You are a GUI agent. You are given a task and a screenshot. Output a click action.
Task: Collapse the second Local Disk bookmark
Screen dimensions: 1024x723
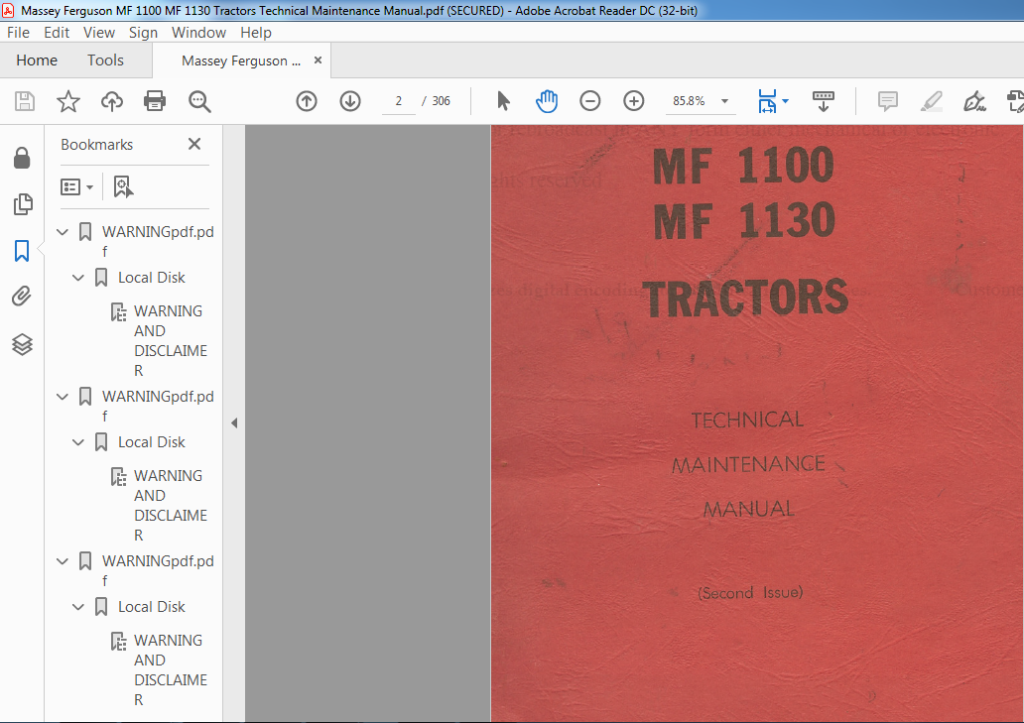pyautogui.click(x=78, y=442)
